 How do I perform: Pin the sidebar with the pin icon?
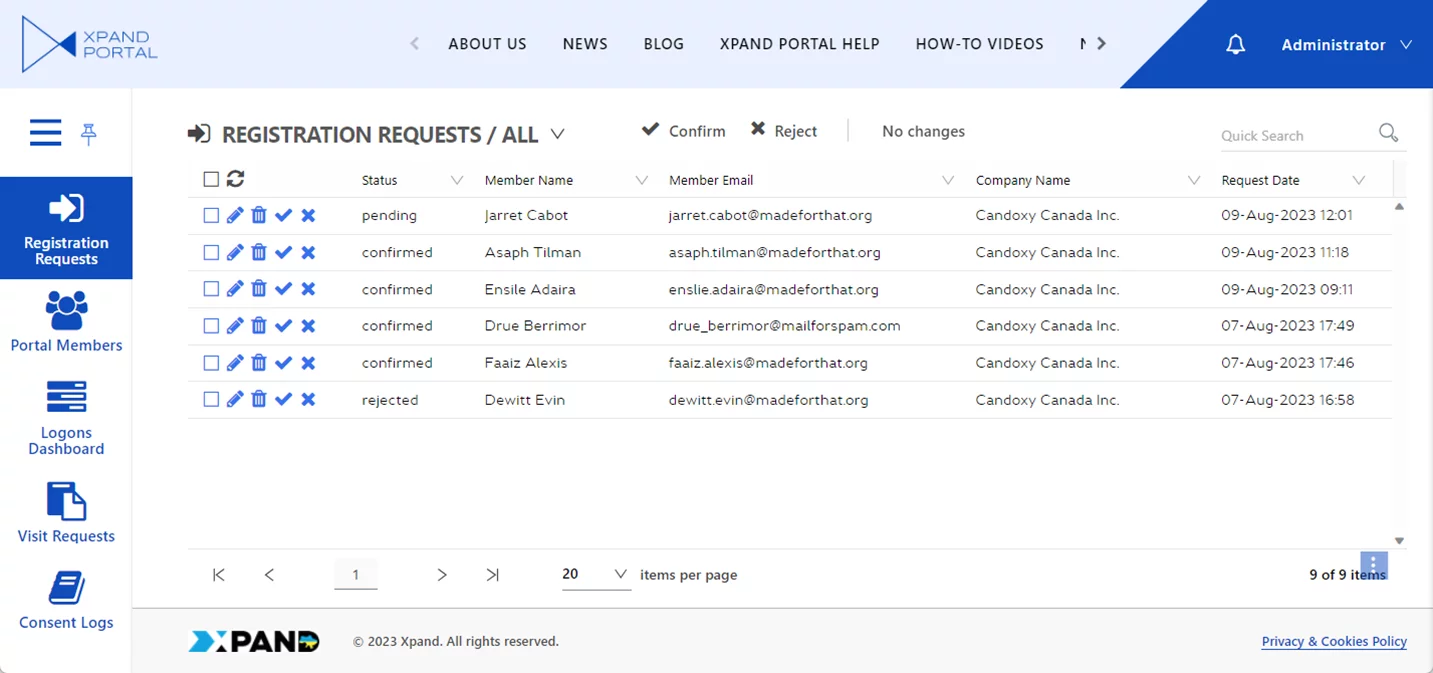[x=89, y=134]
